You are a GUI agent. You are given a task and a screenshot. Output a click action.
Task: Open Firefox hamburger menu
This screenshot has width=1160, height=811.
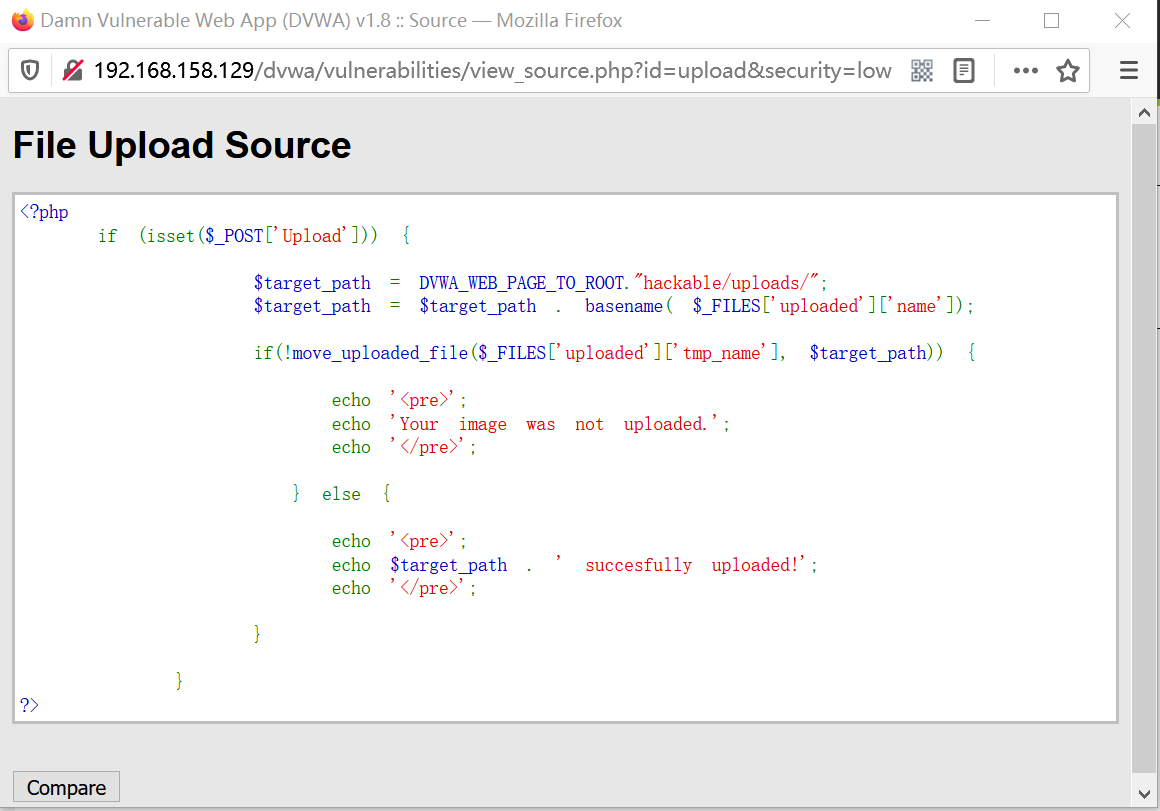pos(1129,71)
